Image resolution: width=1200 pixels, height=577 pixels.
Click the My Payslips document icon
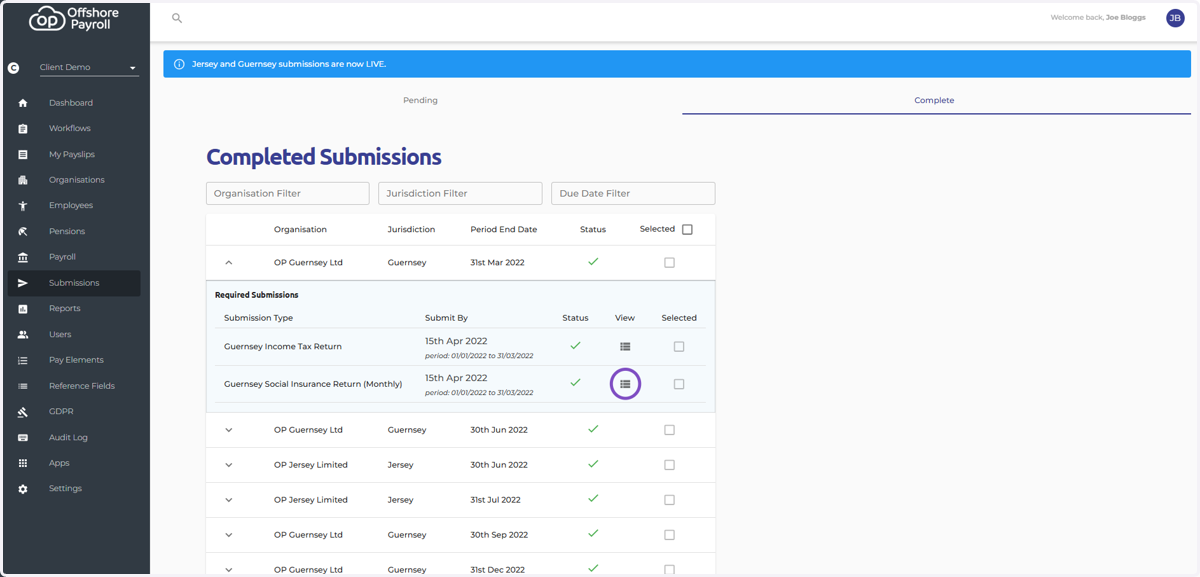pyautogui.click(x=23, y=155)
